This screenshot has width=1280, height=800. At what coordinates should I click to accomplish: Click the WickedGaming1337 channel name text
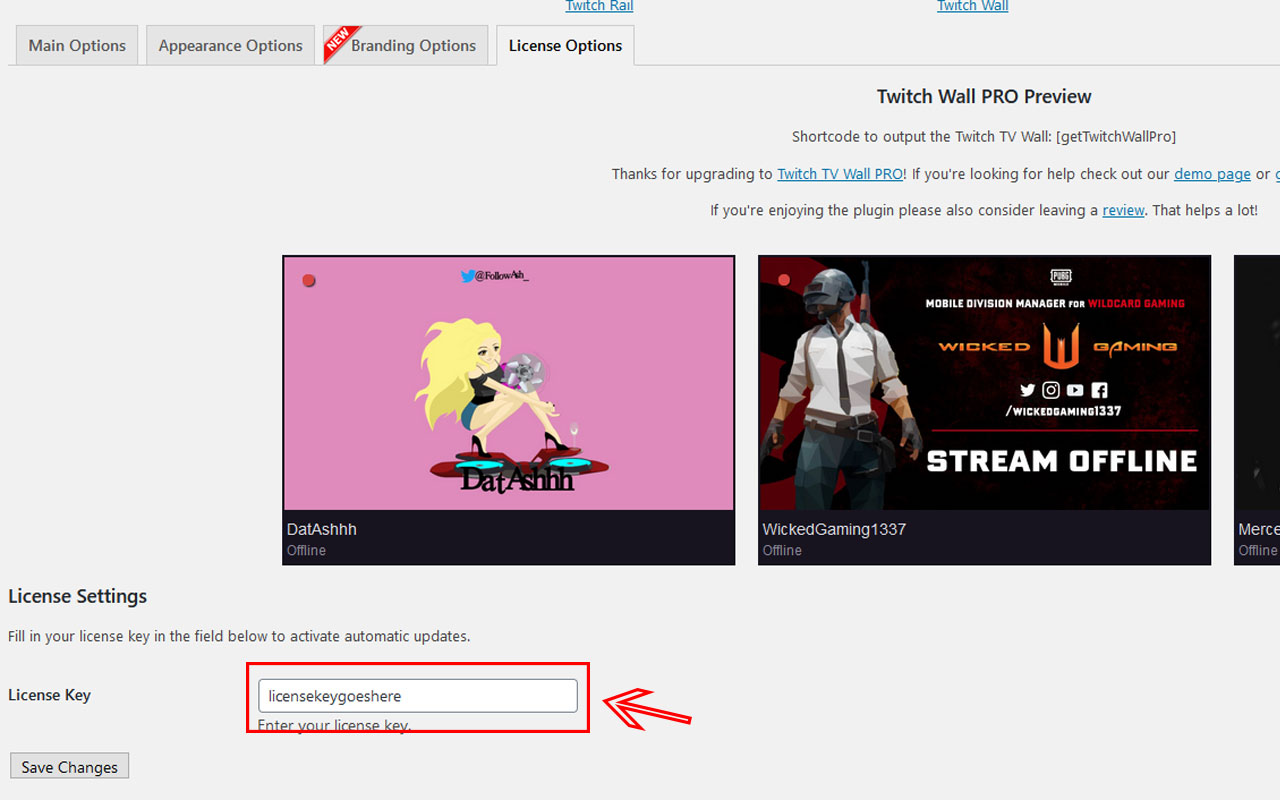click(834, 529)
